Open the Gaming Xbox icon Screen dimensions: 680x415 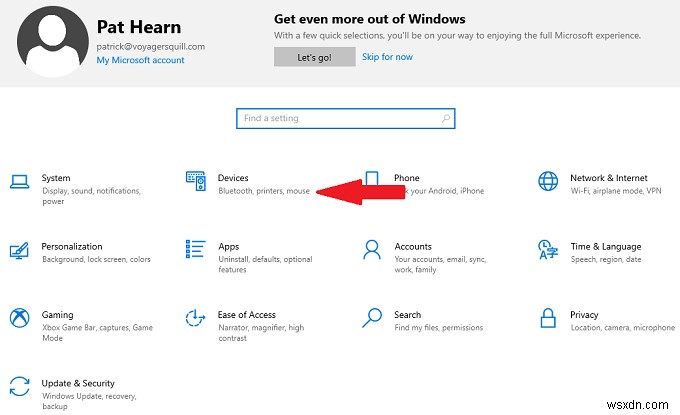click(x=20, y=318)
